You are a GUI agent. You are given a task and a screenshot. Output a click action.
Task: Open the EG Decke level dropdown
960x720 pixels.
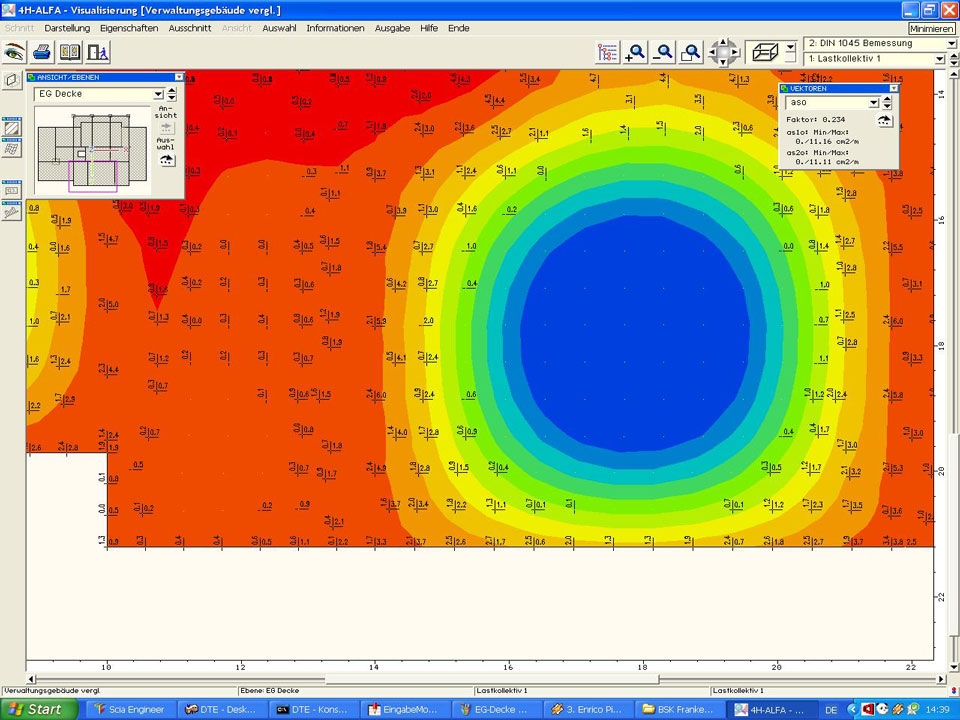[x=158, y=94]
